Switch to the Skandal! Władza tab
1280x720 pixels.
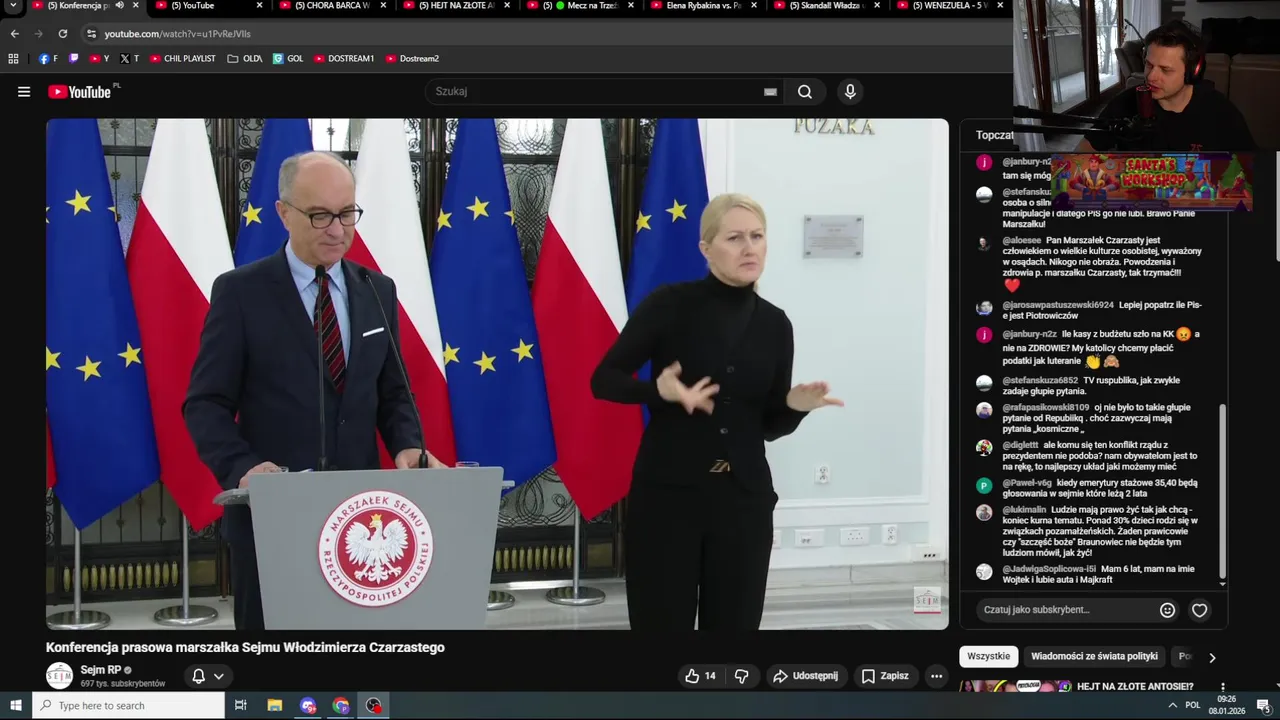(x=828, y=6)
